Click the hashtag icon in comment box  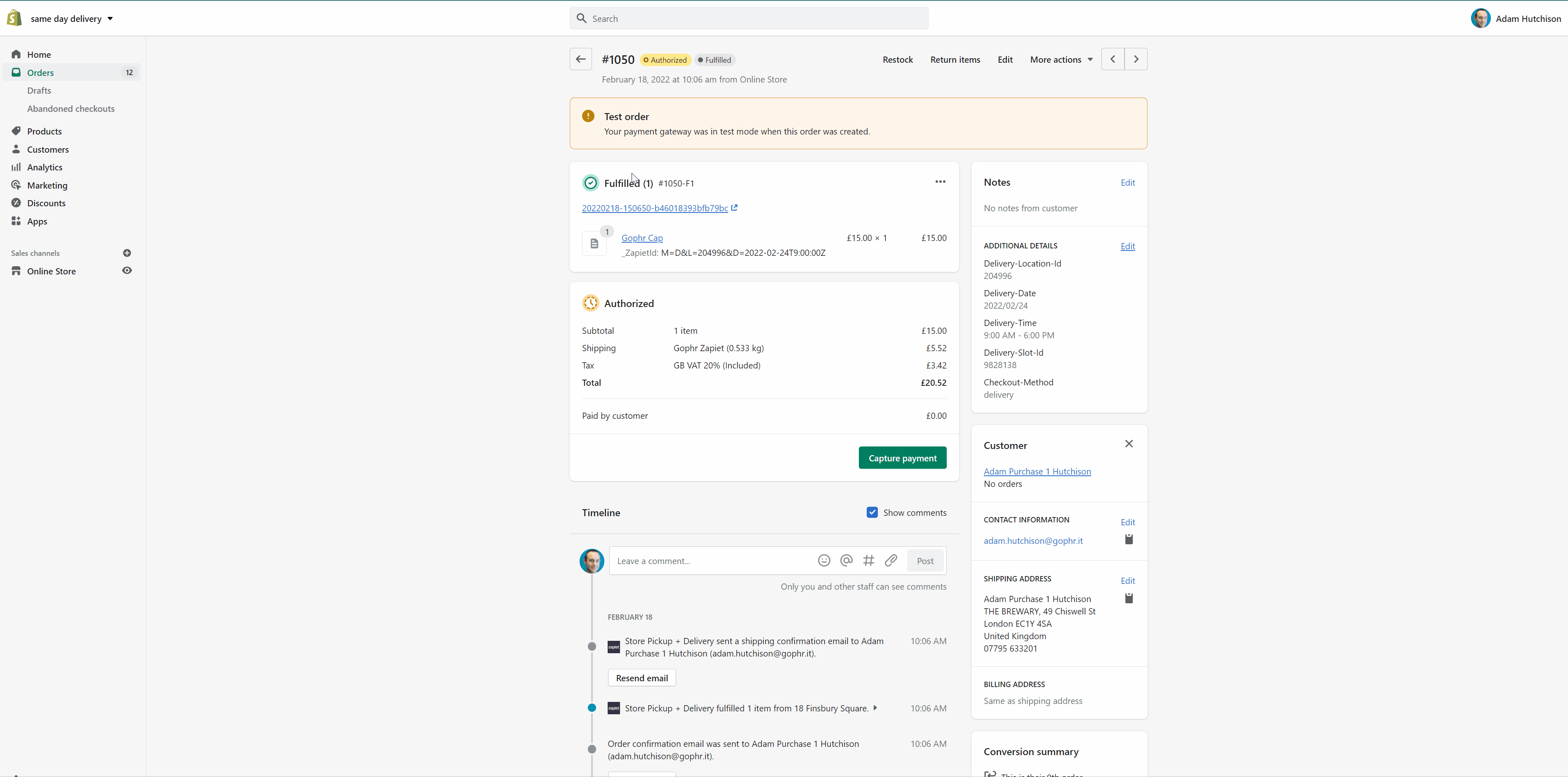point(869,560)
